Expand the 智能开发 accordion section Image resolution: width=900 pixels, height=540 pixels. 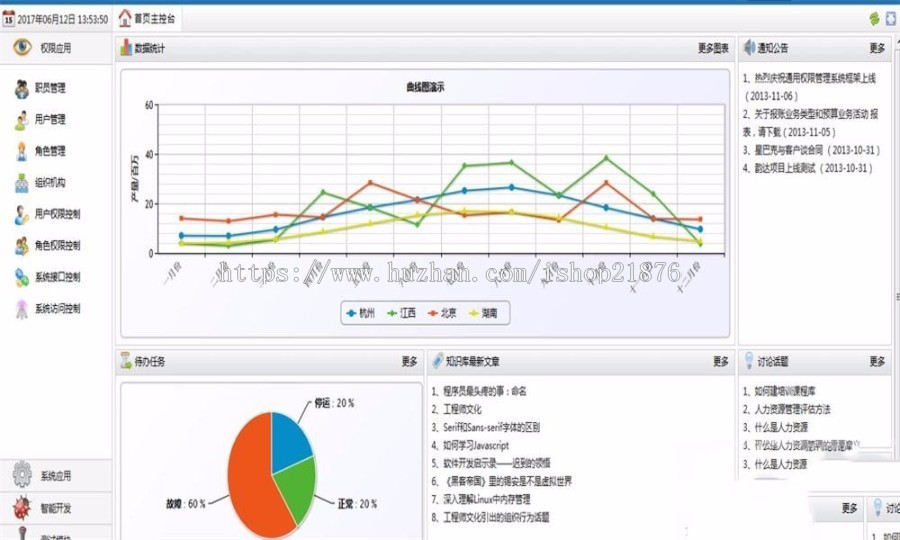click(x=56, y=508)
